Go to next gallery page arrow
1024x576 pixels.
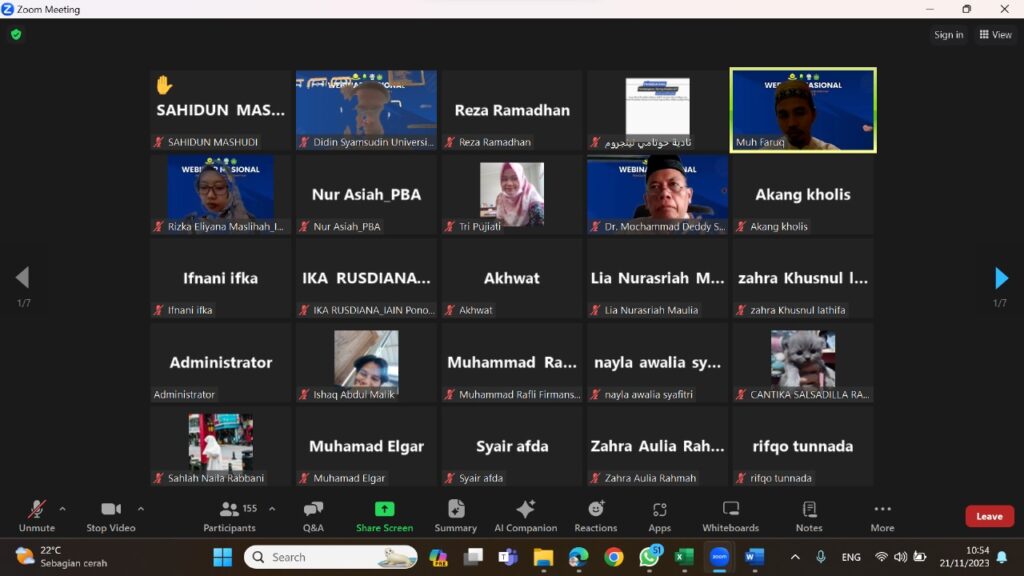[x=1001, y=278]
